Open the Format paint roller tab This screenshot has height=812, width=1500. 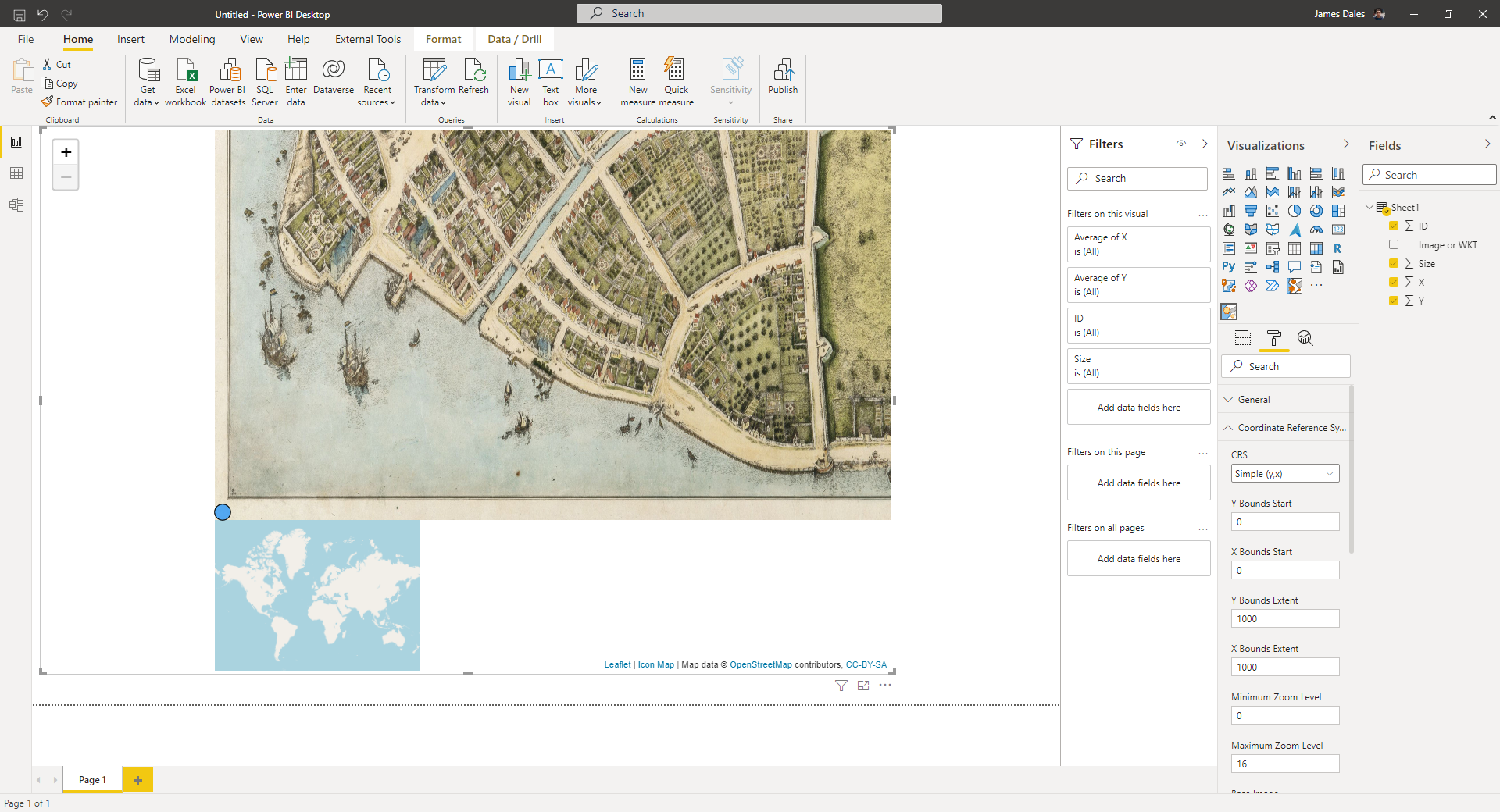[1274, 338]
